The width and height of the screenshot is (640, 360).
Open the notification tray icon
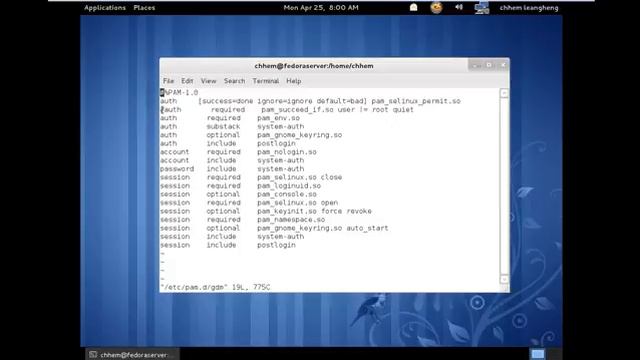click(x=413, y=7)
